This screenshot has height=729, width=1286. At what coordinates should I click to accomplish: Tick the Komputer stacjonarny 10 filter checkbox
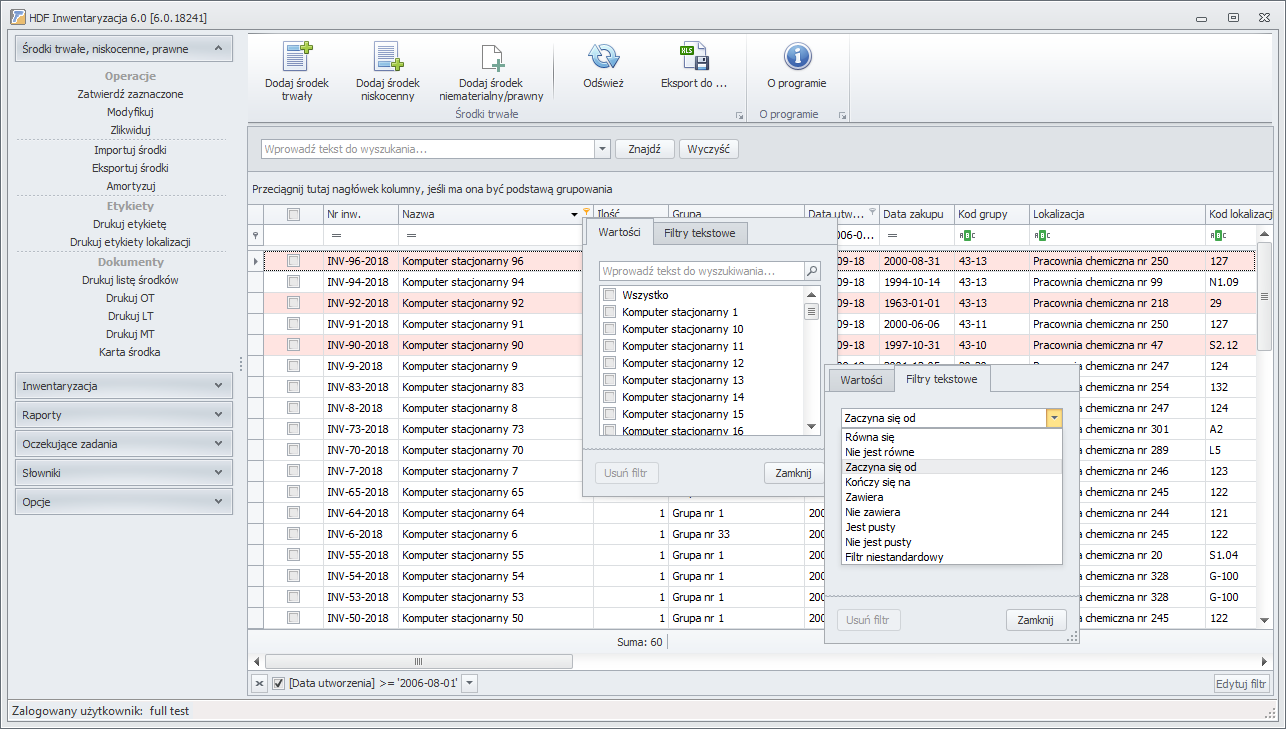tap(610, 329)
